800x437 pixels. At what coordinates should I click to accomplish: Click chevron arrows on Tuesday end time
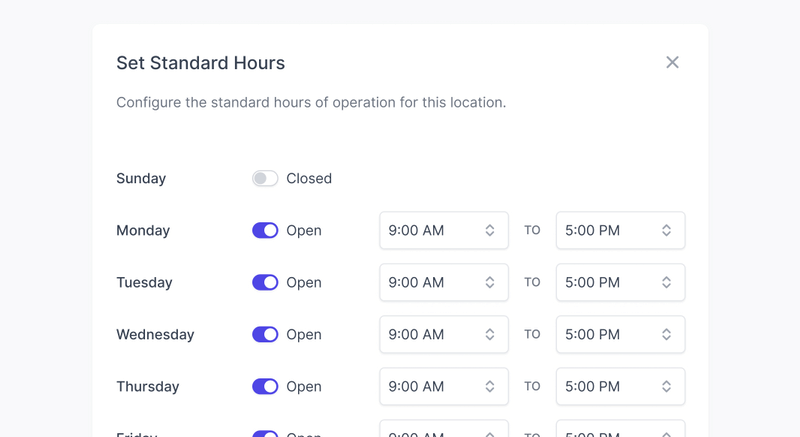pos(667,282)
